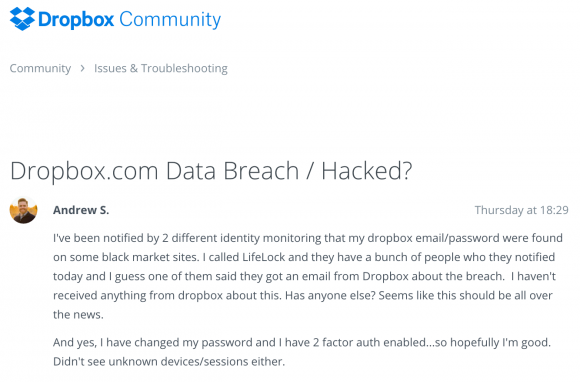Open the Community breadcrumb link
The width and height of the screenshot is (580, 382).
(x=40, y=68)
